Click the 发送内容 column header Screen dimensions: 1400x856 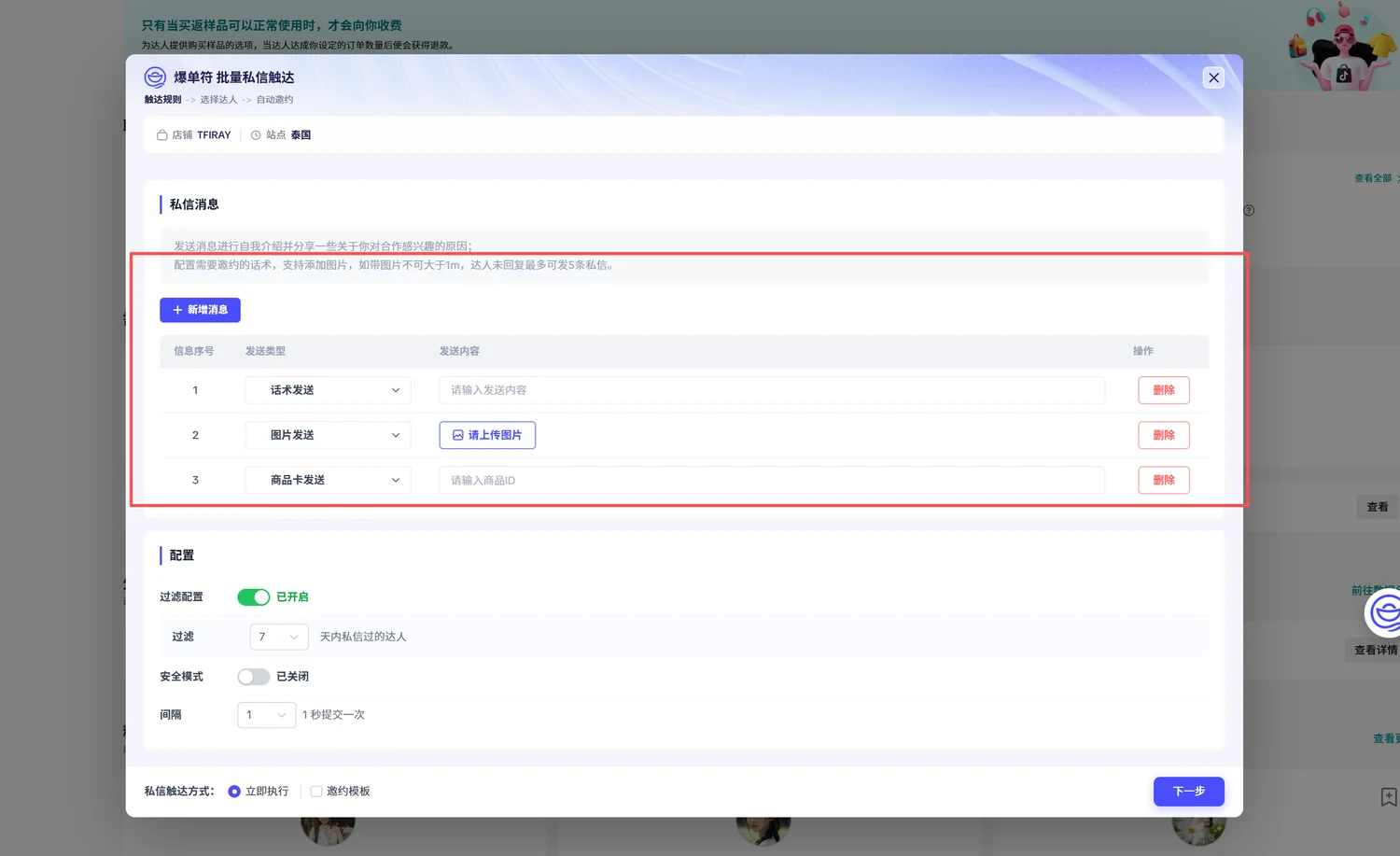coord(459,351)
